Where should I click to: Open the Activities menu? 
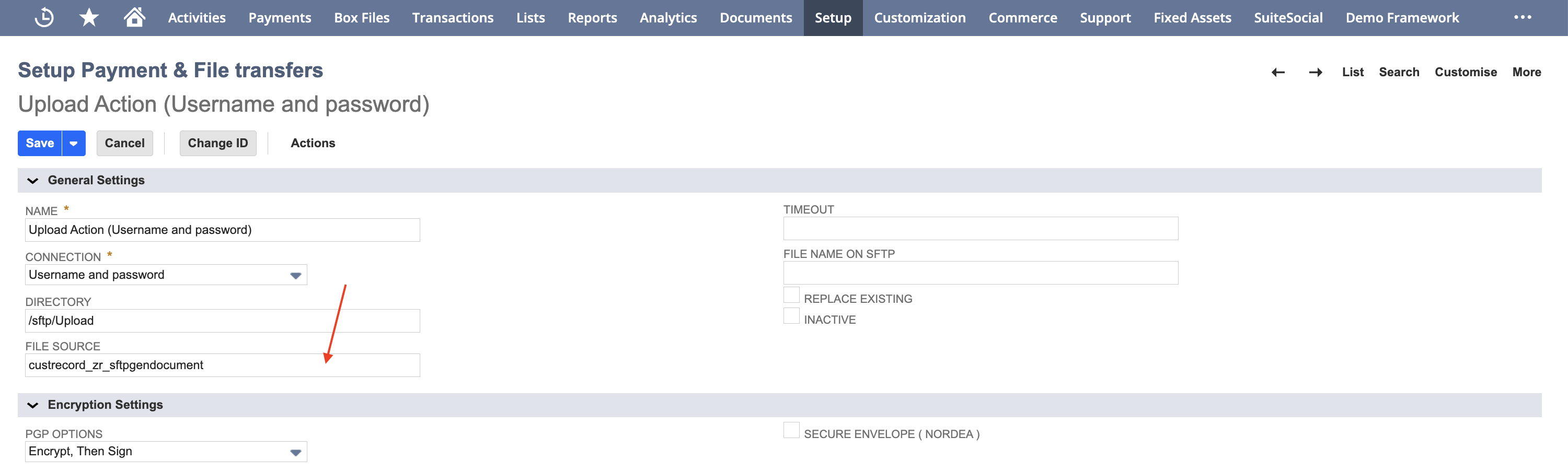197,18
